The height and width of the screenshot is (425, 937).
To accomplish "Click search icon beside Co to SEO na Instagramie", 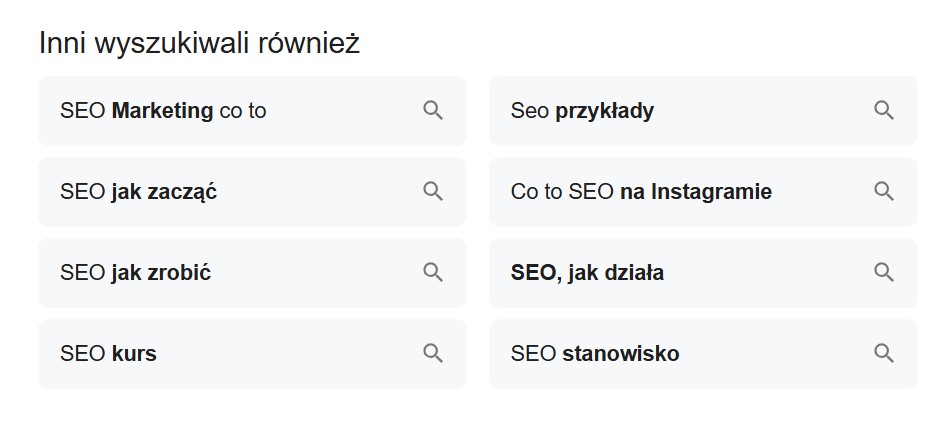I will point(884,191).
